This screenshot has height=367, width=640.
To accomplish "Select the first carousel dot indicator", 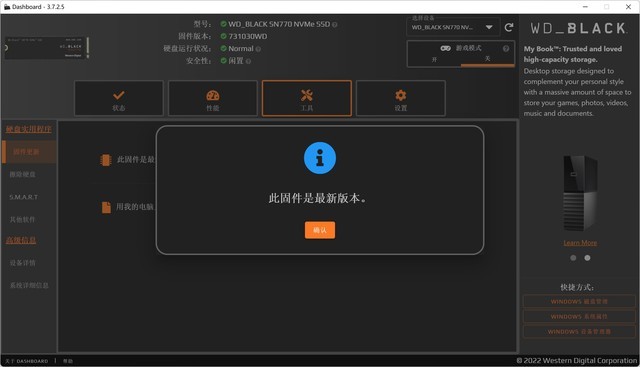I will click(x=573, y=258).
